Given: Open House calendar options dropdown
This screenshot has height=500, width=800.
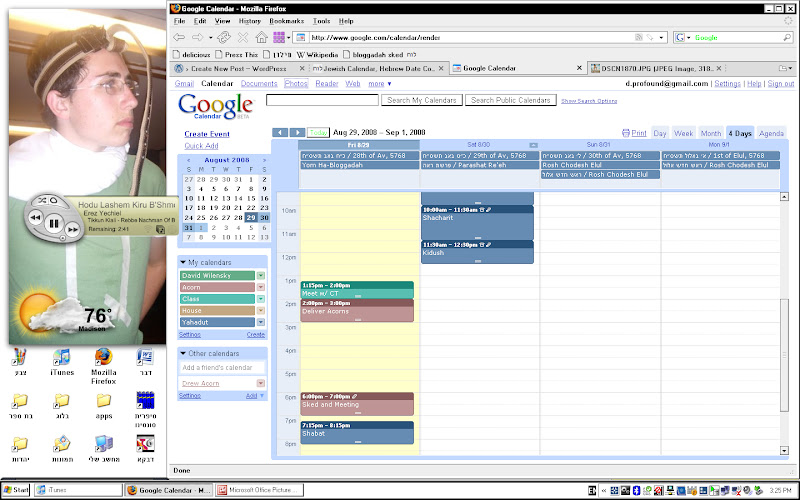Looking at the screenshot, I should [x=261, y=311].
